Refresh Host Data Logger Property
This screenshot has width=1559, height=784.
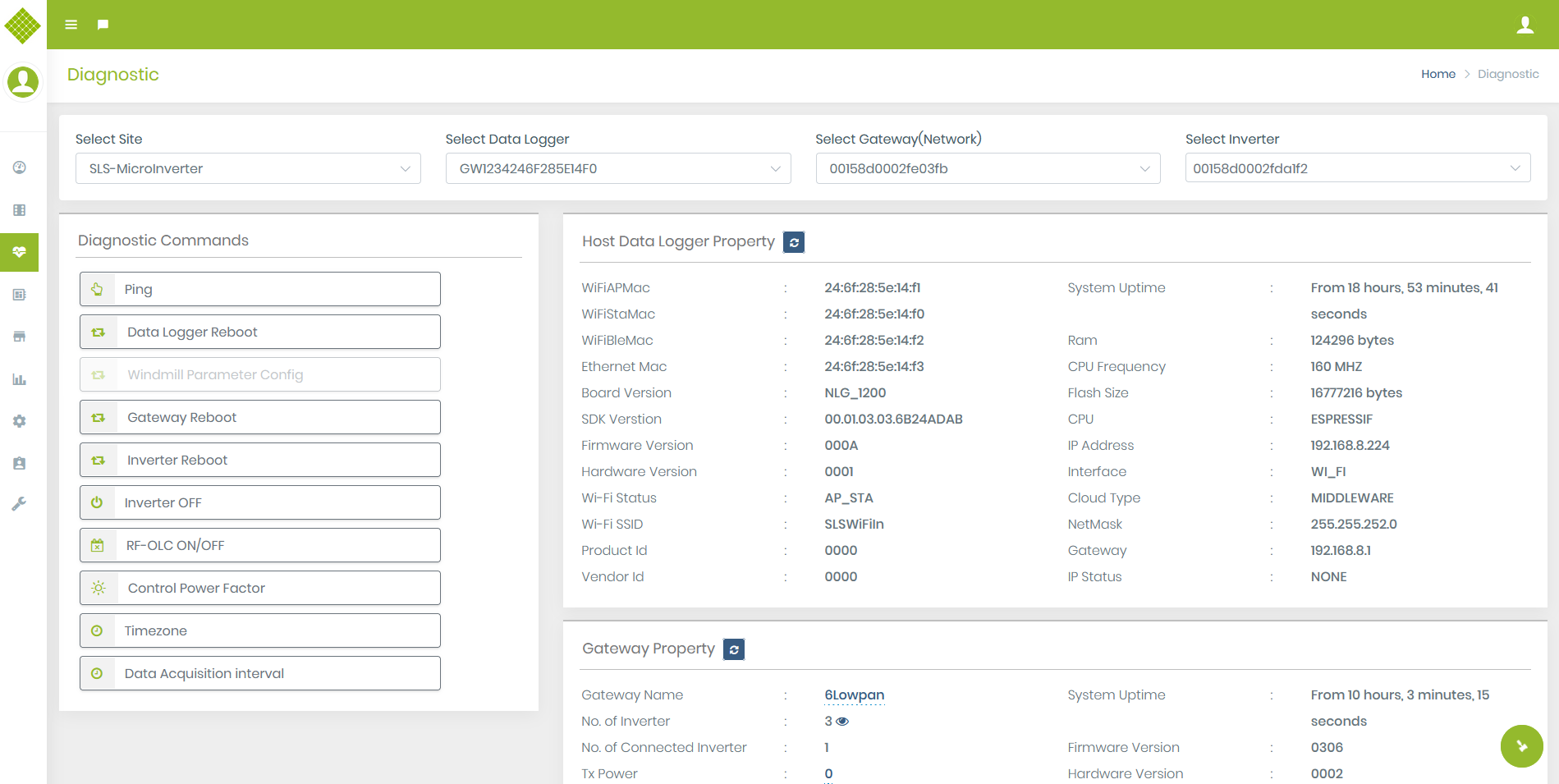pos(793,242)
